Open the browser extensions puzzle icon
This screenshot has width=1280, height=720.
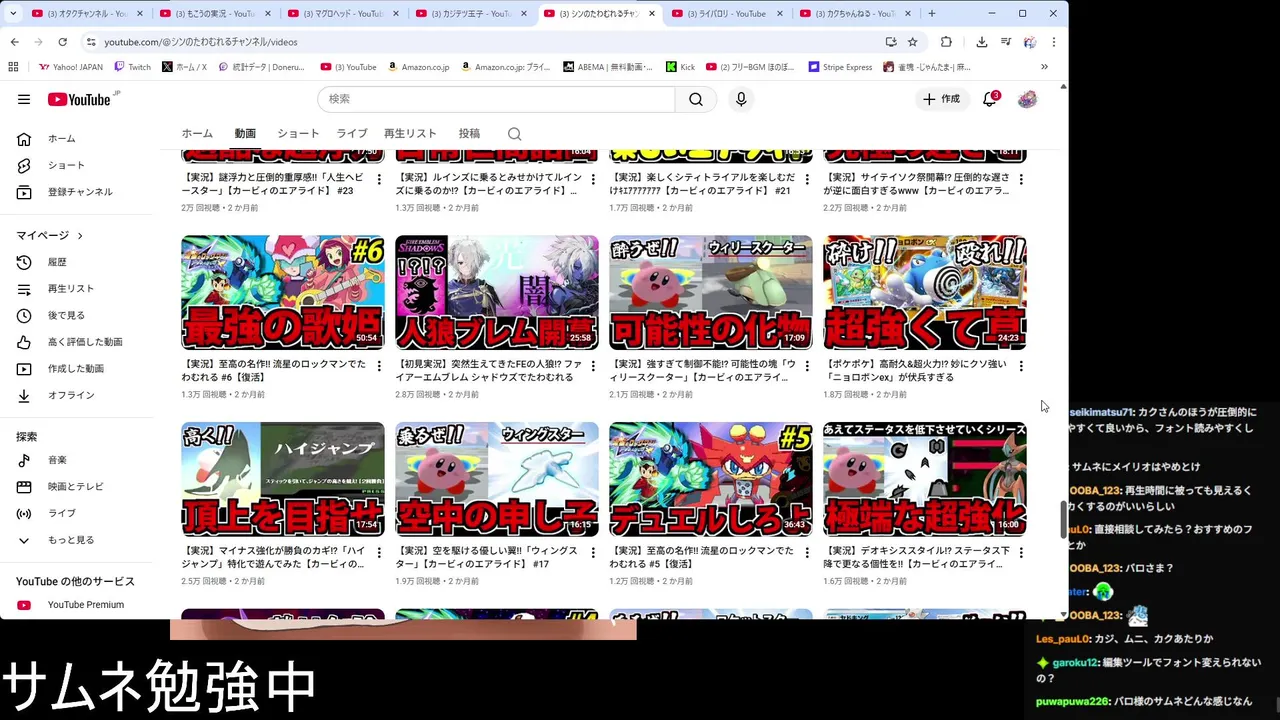coord(946,42)
